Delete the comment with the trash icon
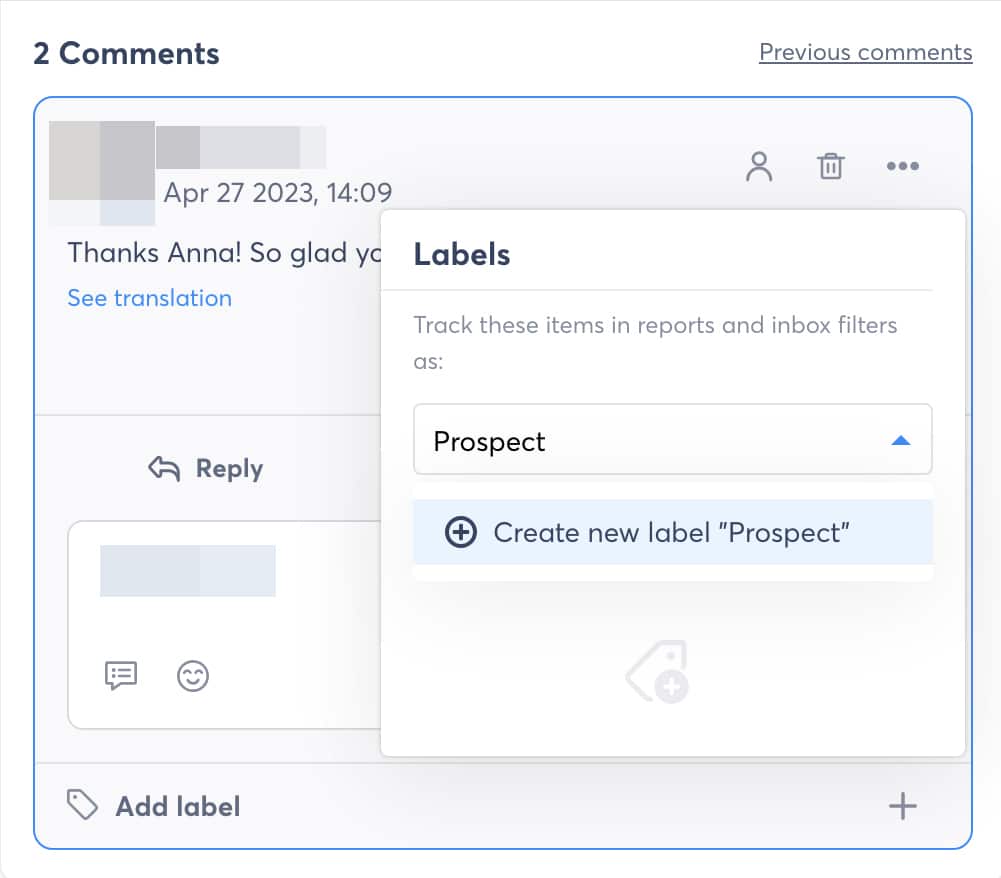This screenshot has width=1001, height=878. click(831, 166)
